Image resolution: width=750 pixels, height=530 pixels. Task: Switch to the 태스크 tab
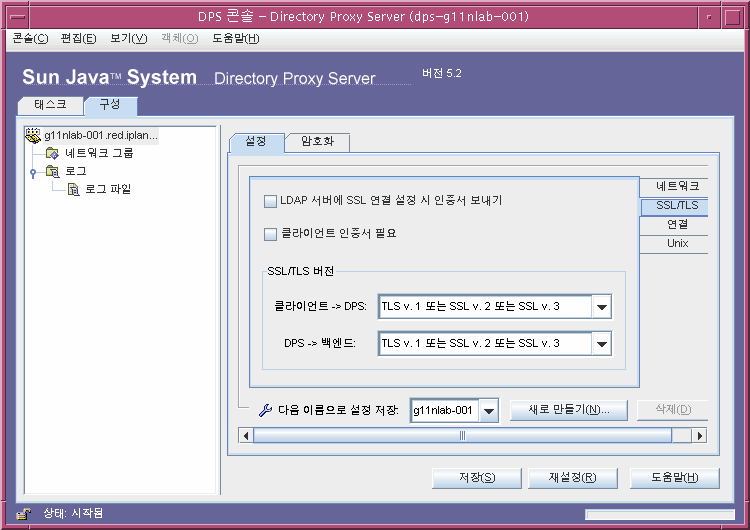[50, 105]
